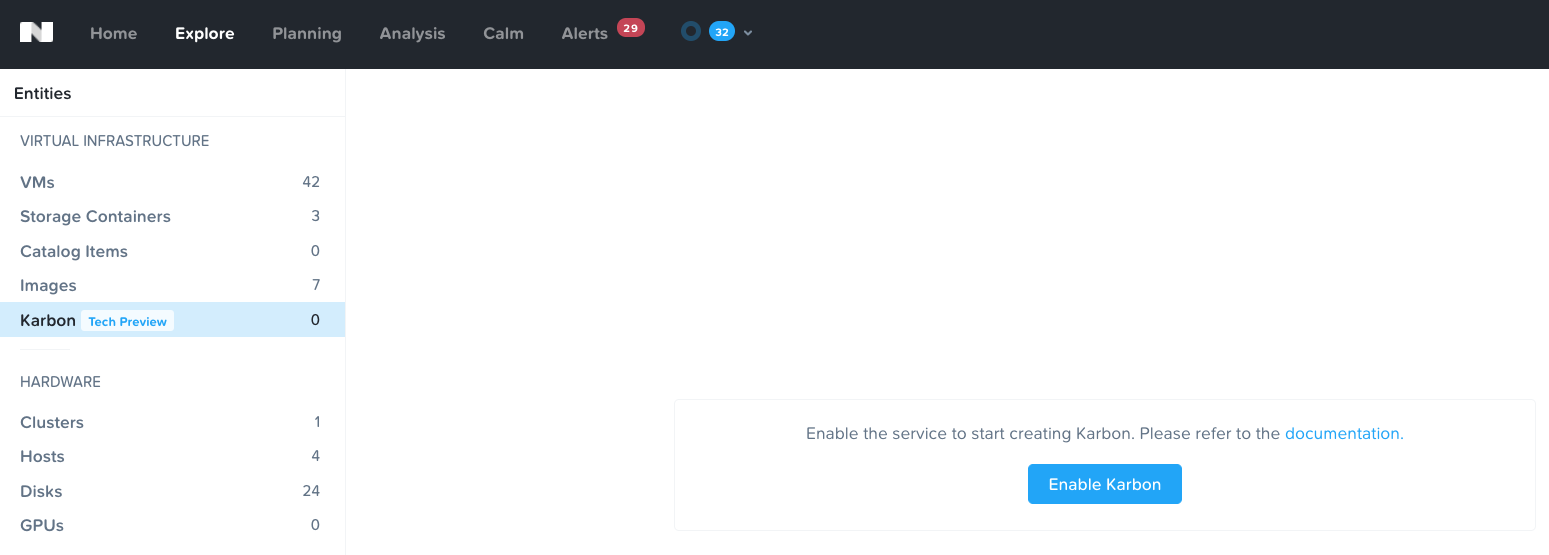Go to the Home tab
The height and width of the screenshot is (555, 1549).
[114, 33]
